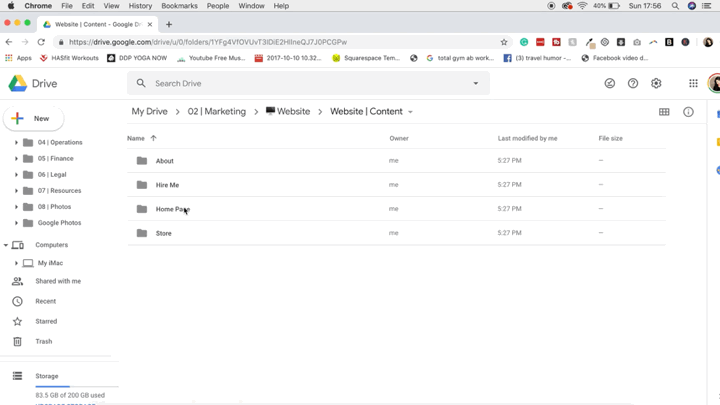Click the Wi-Fi status icon

pos(582,6)
